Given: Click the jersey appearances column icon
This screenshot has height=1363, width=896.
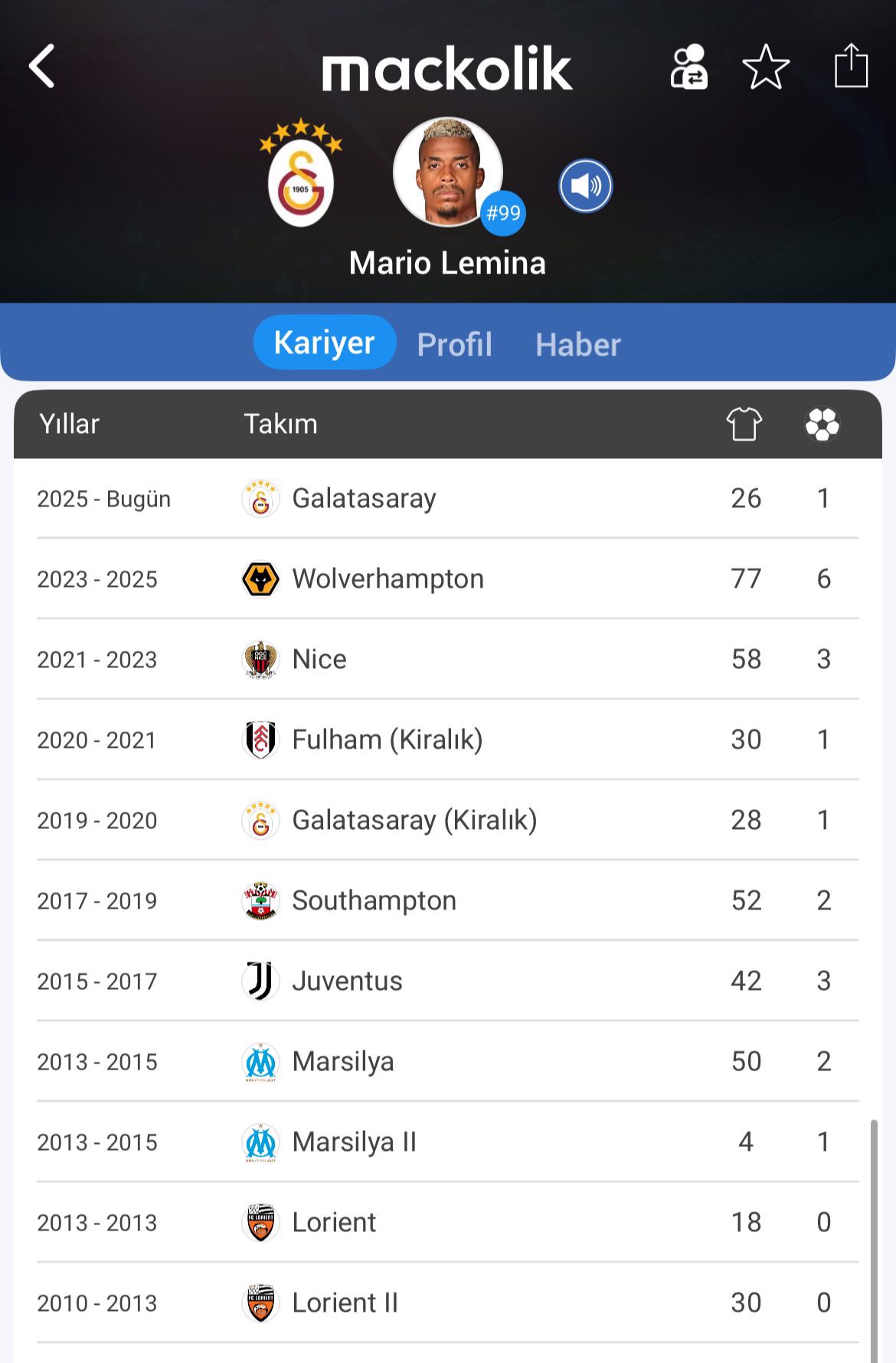Looking at the screenshot, I should [744, 424].
